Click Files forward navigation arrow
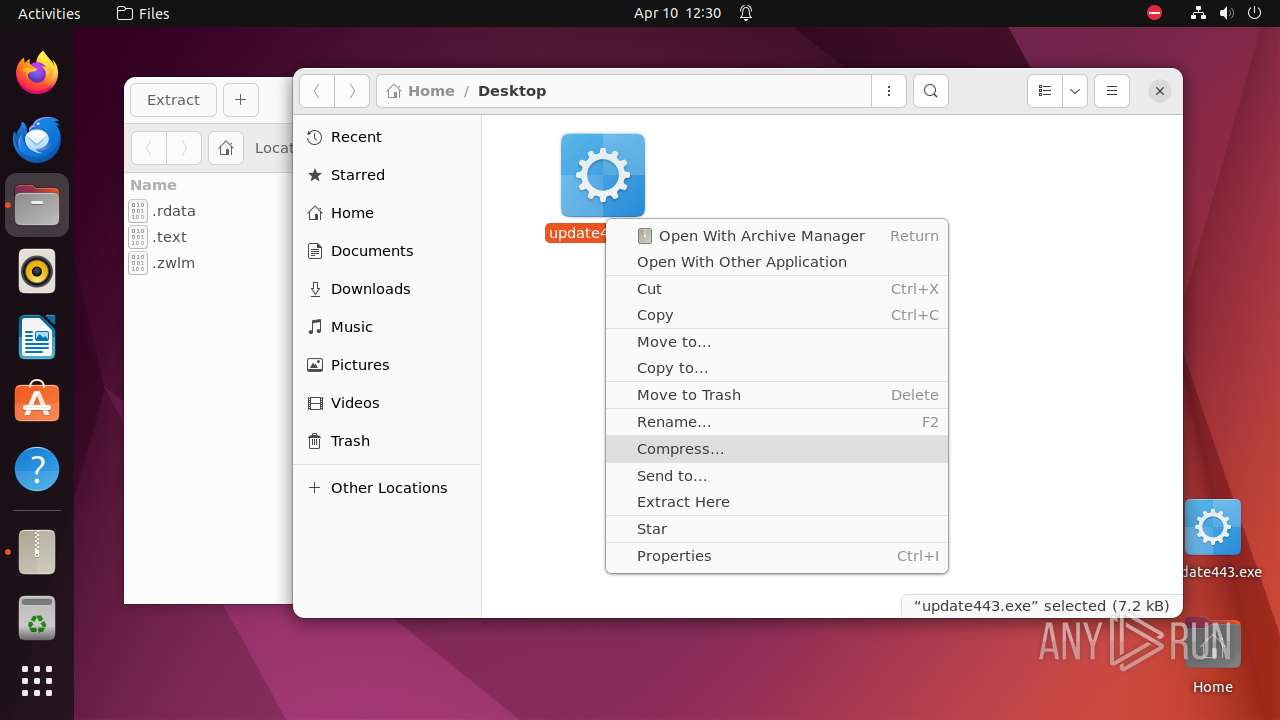This screenshot has height=720, width=1280. point(352,91)
